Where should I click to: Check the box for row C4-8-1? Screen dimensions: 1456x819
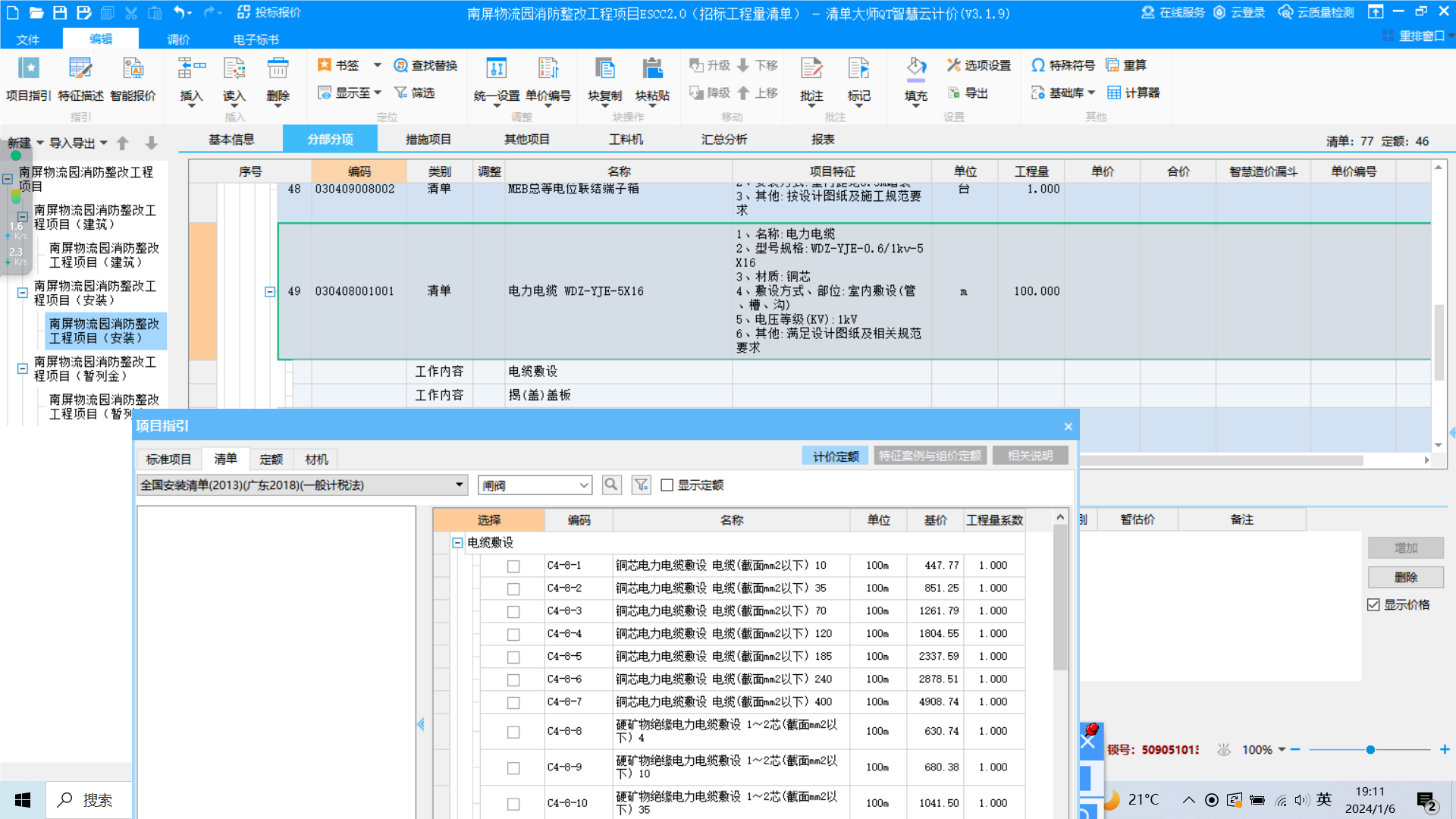[513, 566]
